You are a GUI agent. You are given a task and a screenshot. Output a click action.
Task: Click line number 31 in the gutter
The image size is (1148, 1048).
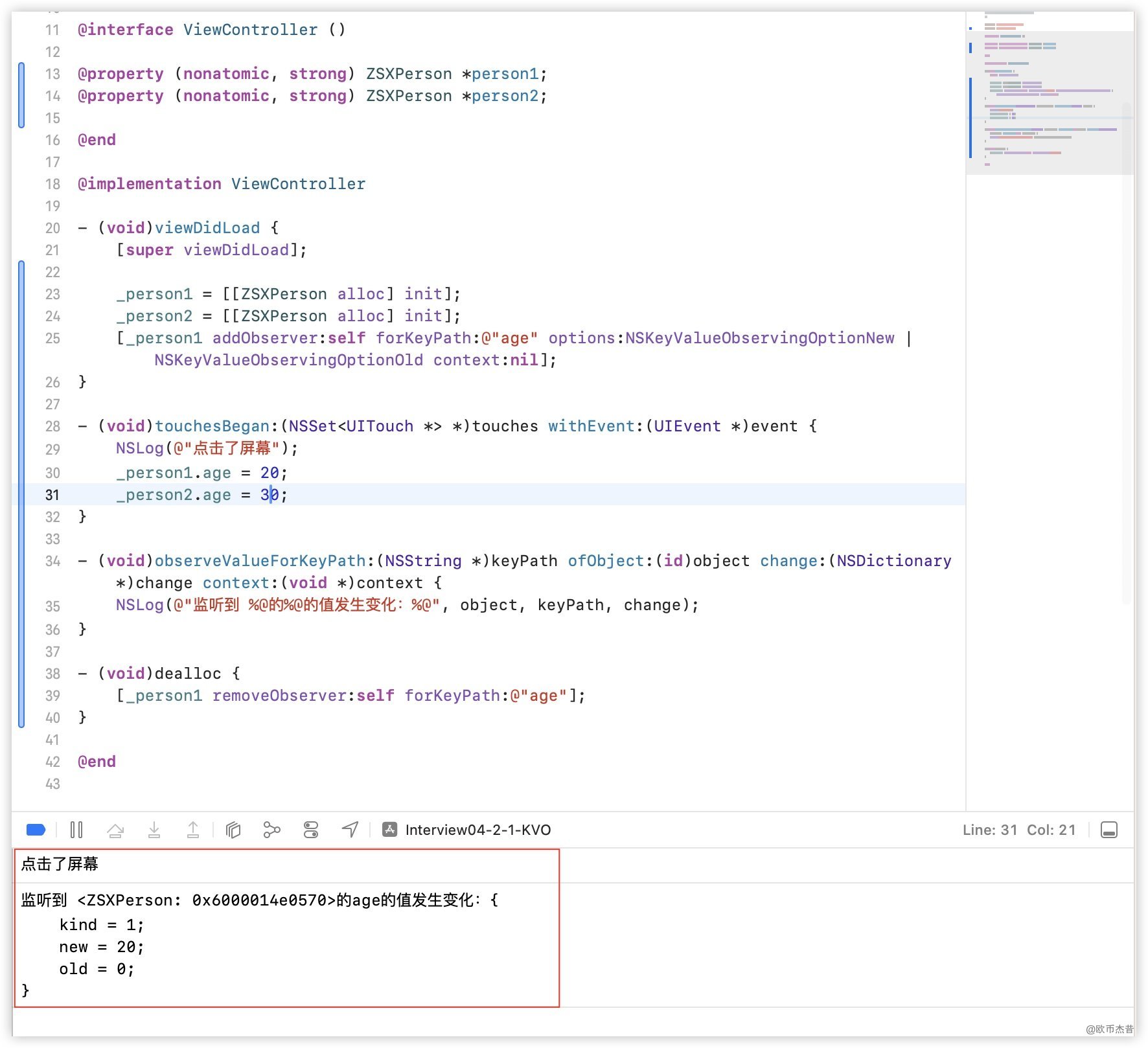[x=52, y=495]
